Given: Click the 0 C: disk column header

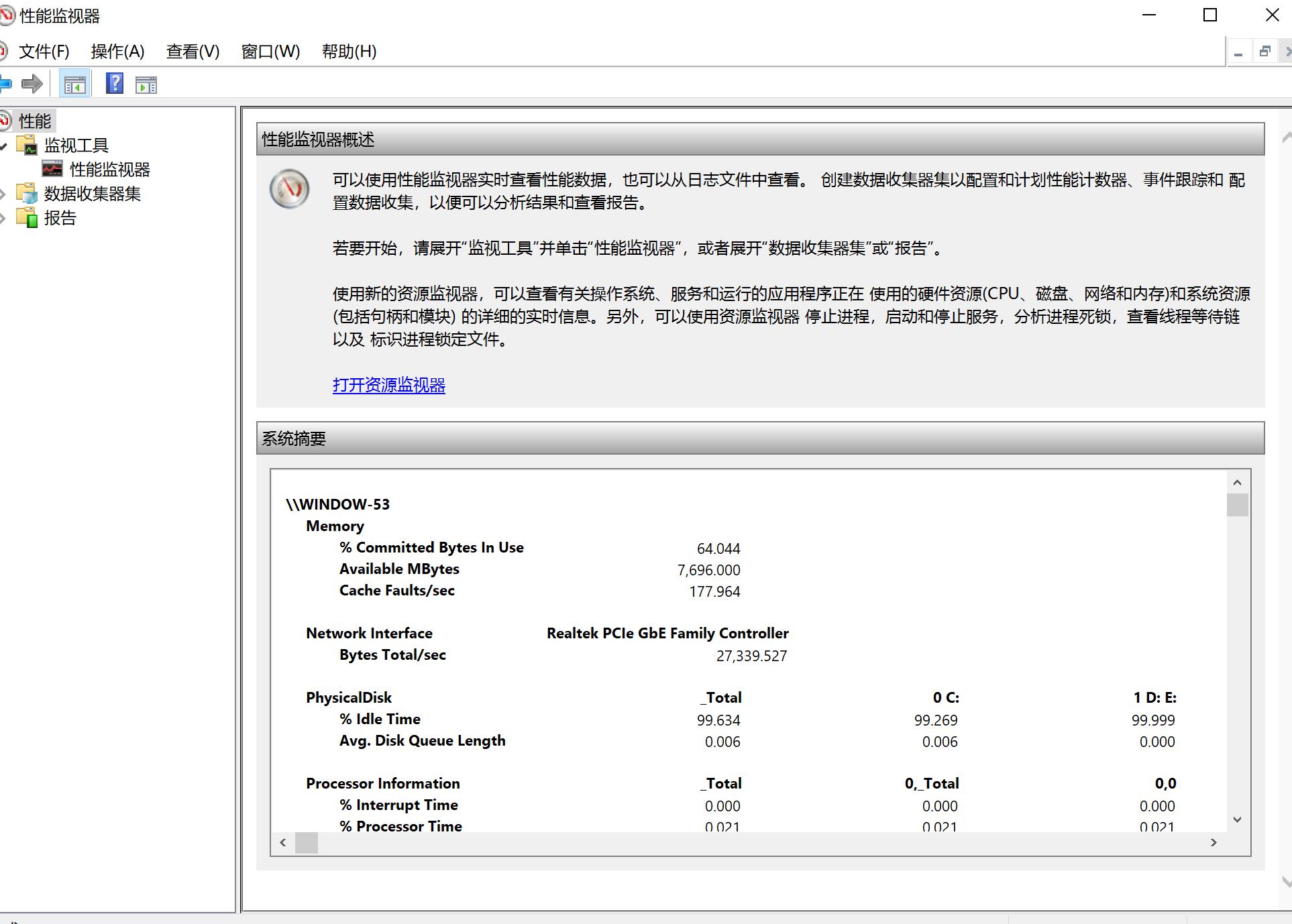Looking at the screenshot, I should 946,697.
